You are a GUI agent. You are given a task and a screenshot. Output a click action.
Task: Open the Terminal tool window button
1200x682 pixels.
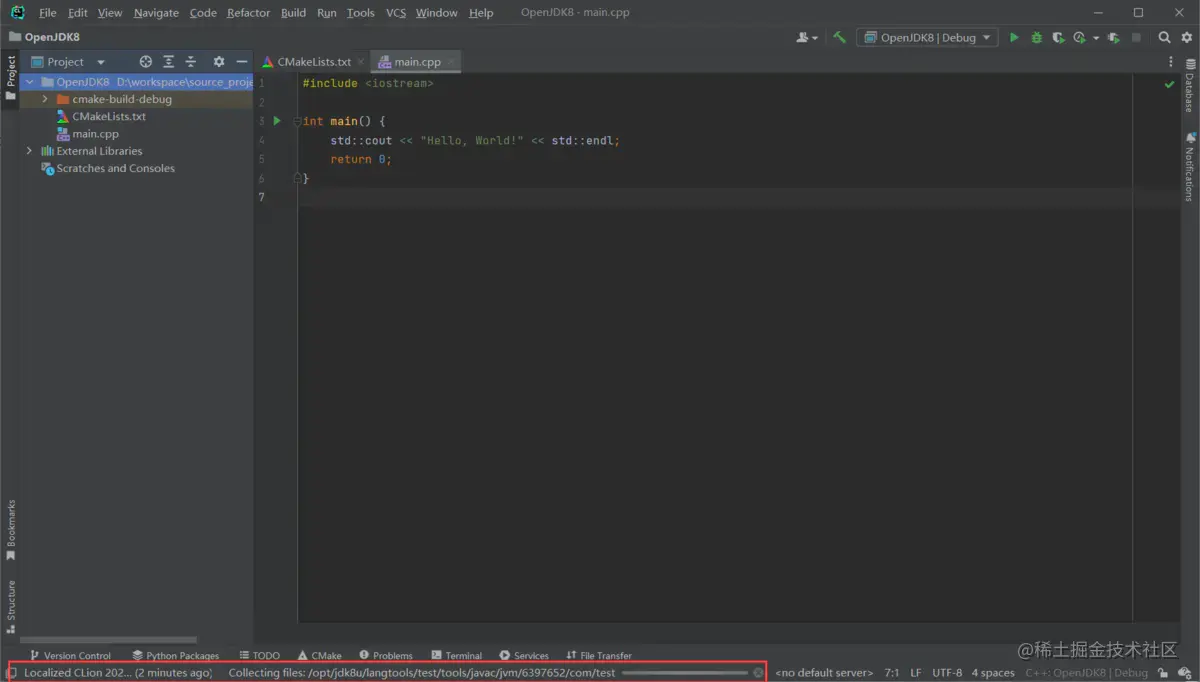click(457, 656)
